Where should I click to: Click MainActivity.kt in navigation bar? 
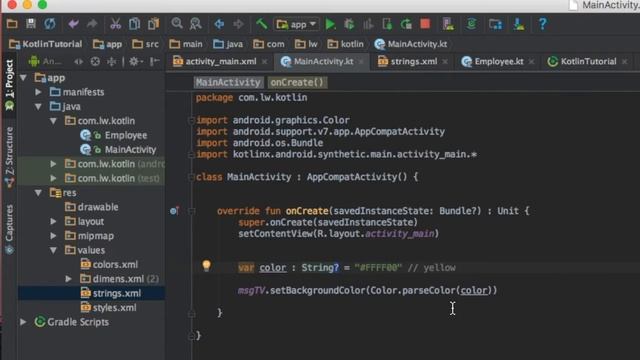411,44
